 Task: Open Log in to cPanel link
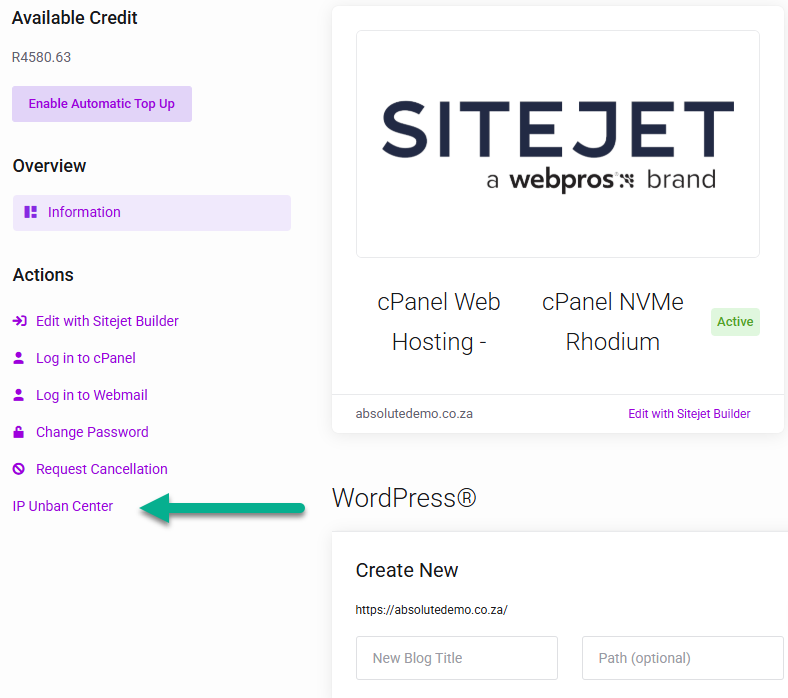click(85, 358)
